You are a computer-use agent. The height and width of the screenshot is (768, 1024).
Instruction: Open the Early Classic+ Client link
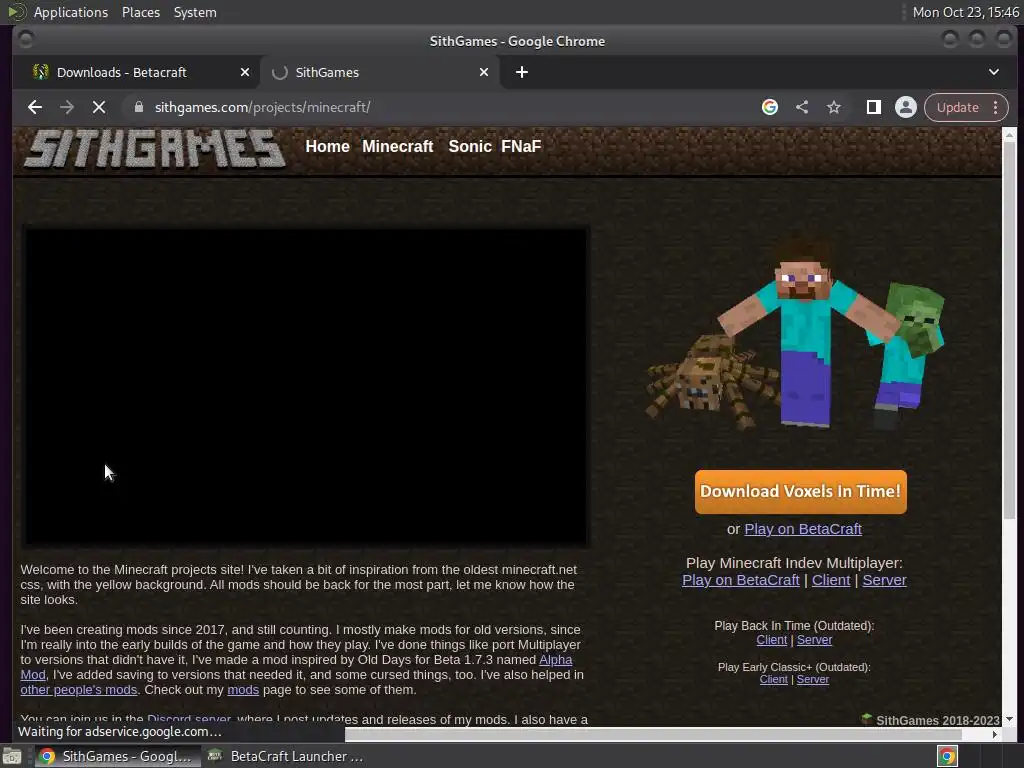point(773,679)
